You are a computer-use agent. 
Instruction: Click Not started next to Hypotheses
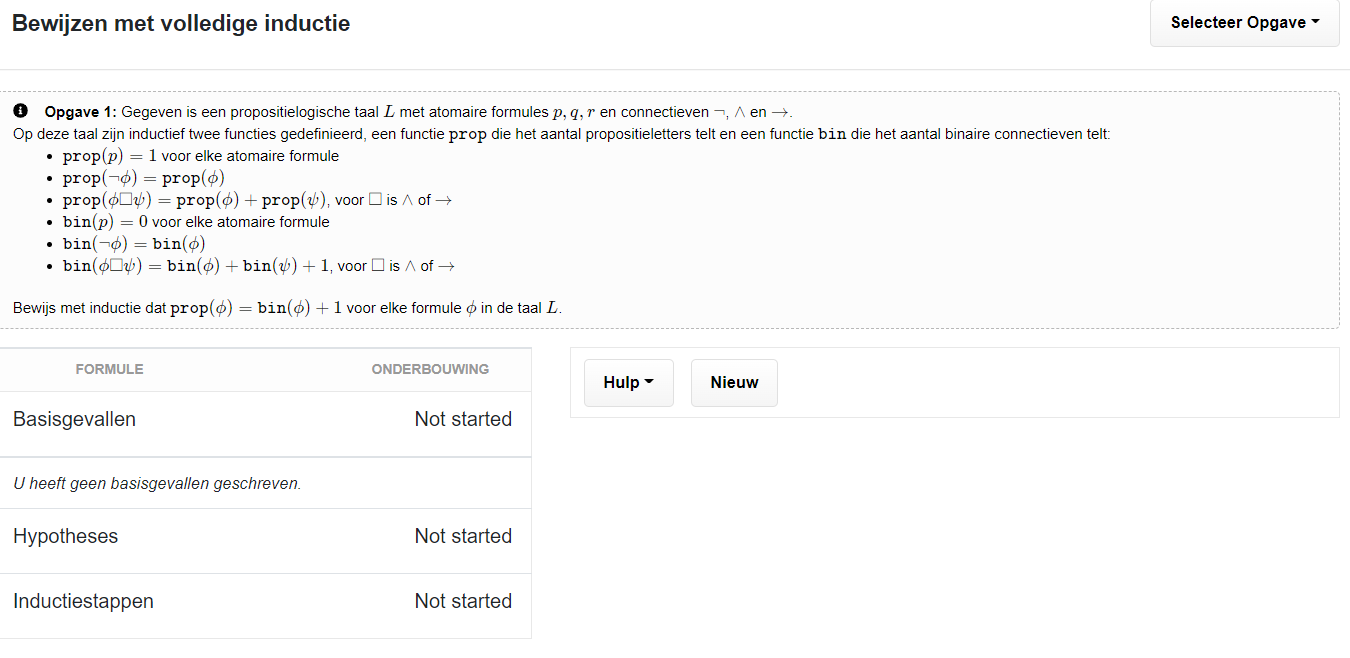click(463, 536)
